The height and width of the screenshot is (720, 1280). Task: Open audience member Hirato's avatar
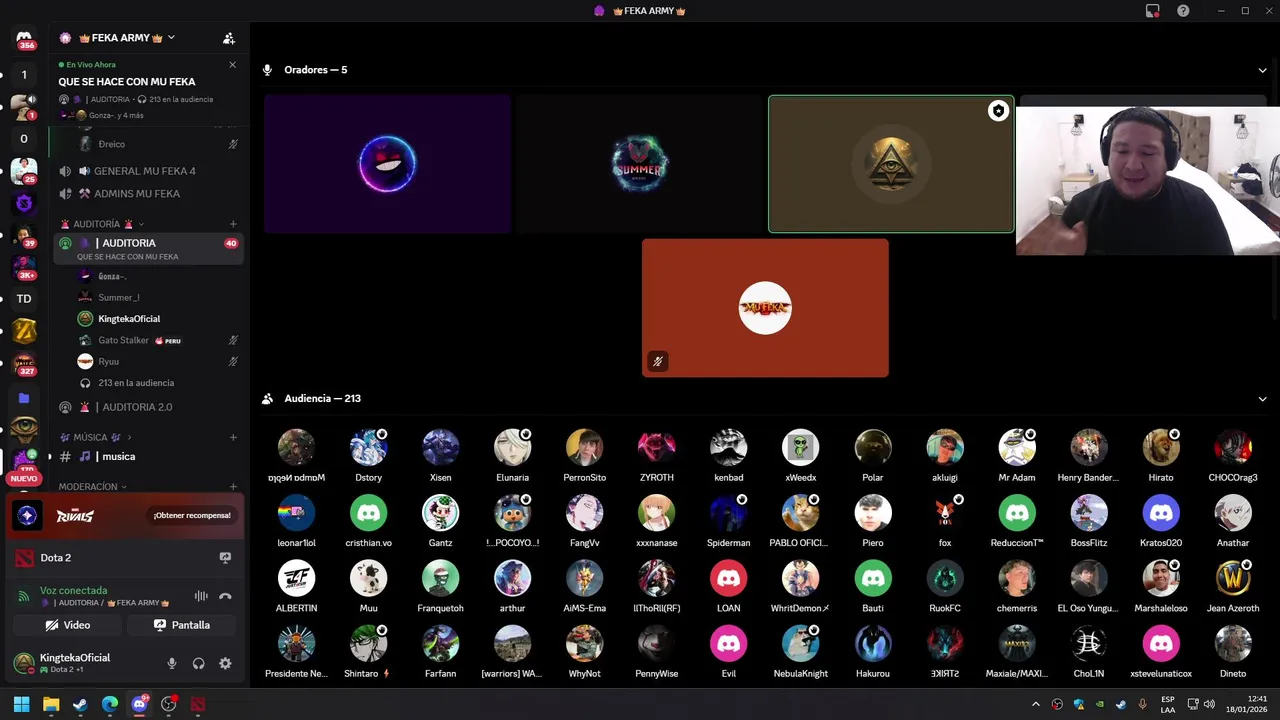(1160, 448)
